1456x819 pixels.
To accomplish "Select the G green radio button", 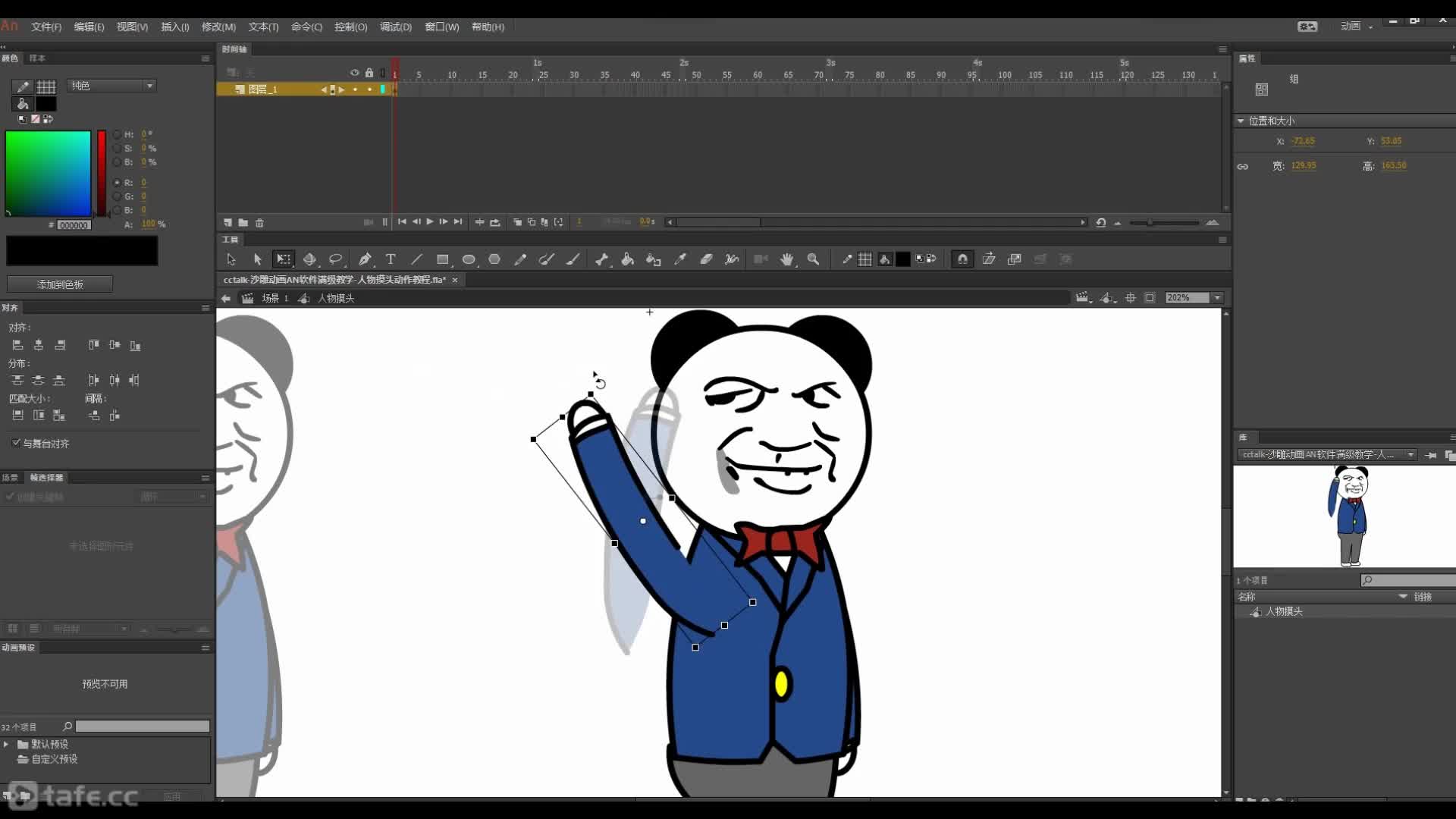I will (117, 196).
